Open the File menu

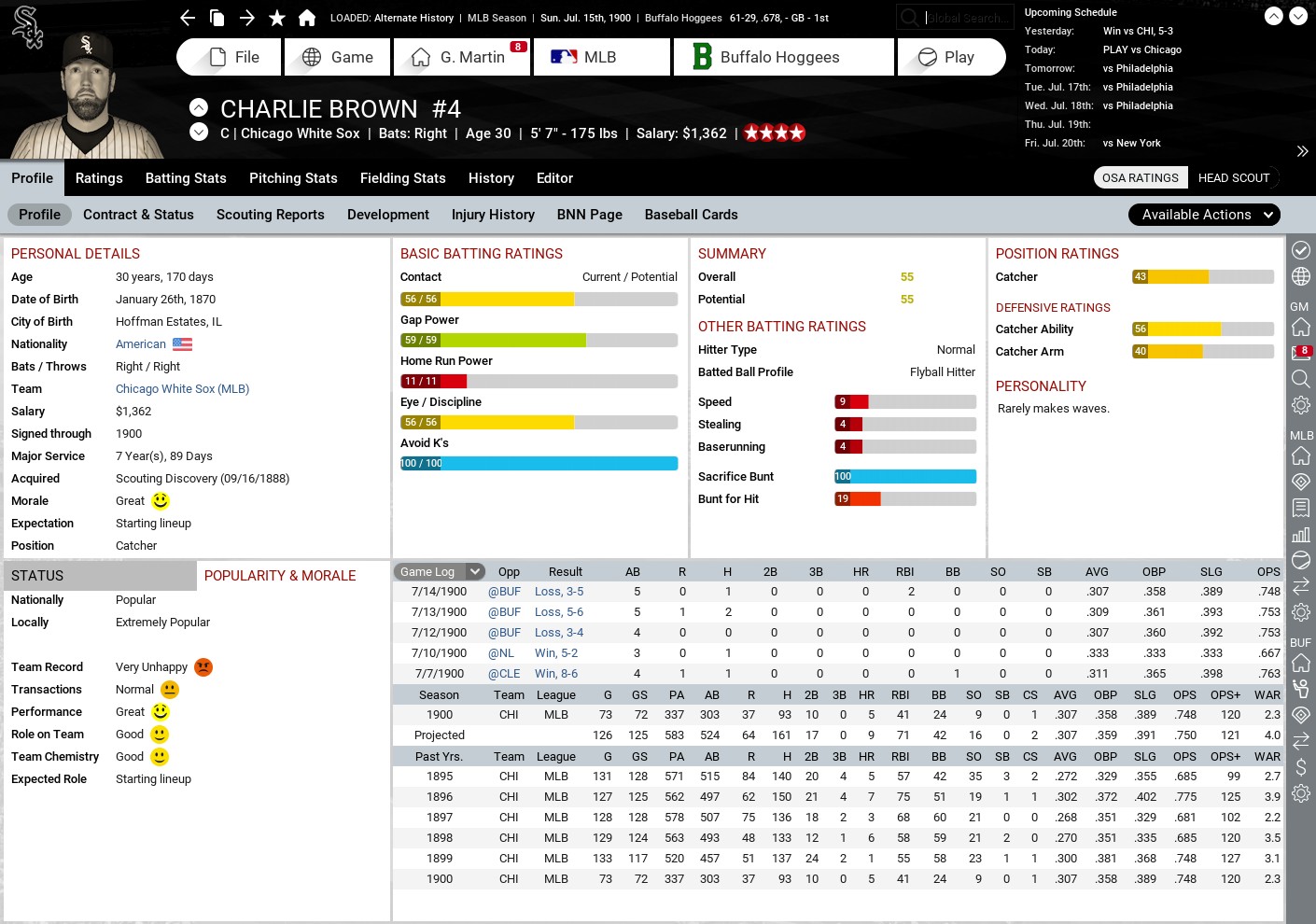[229, 57]
